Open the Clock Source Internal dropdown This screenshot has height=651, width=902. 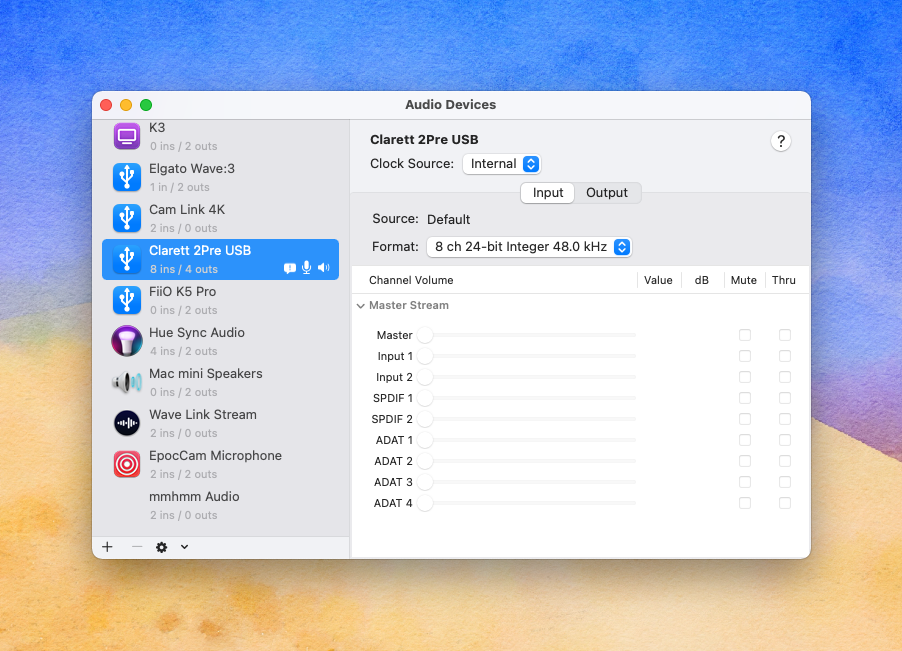point(502,164)
